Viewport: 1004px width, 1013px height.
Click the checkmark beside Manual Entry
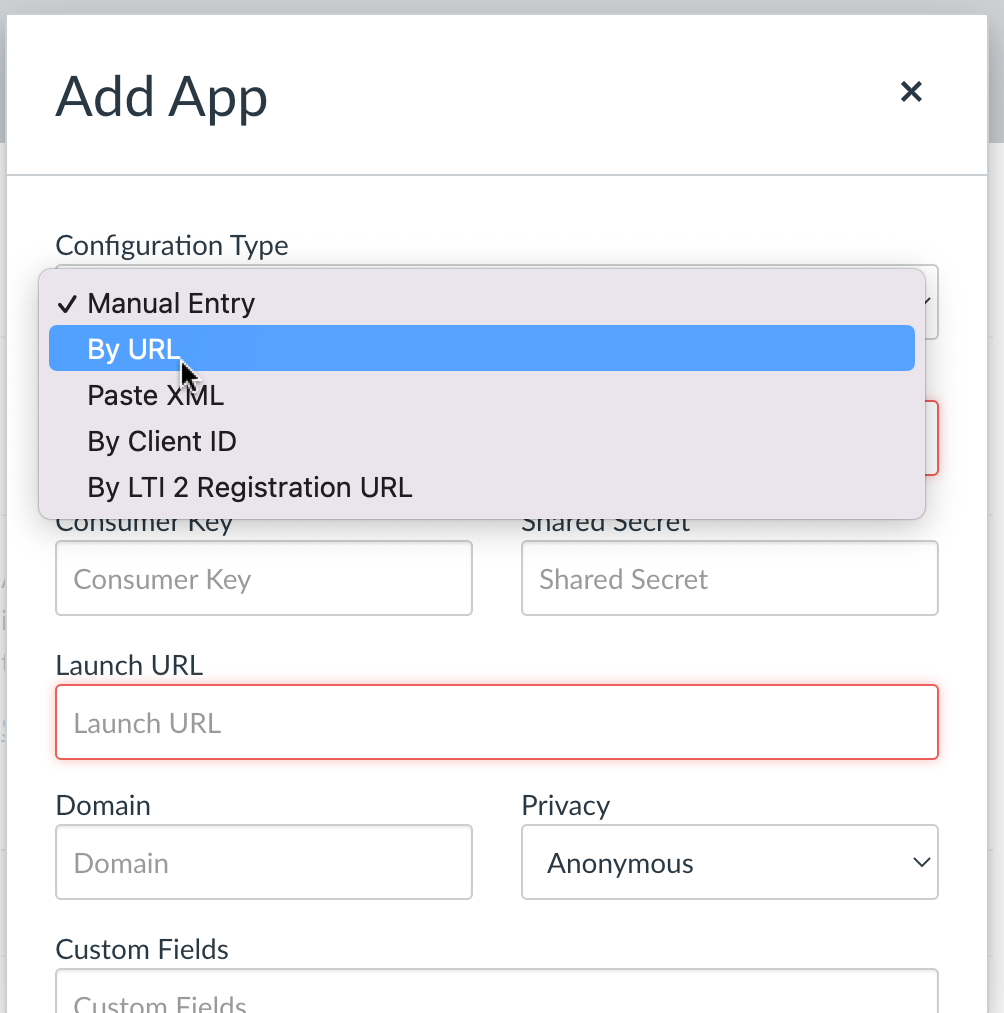(x=67, y=304)
